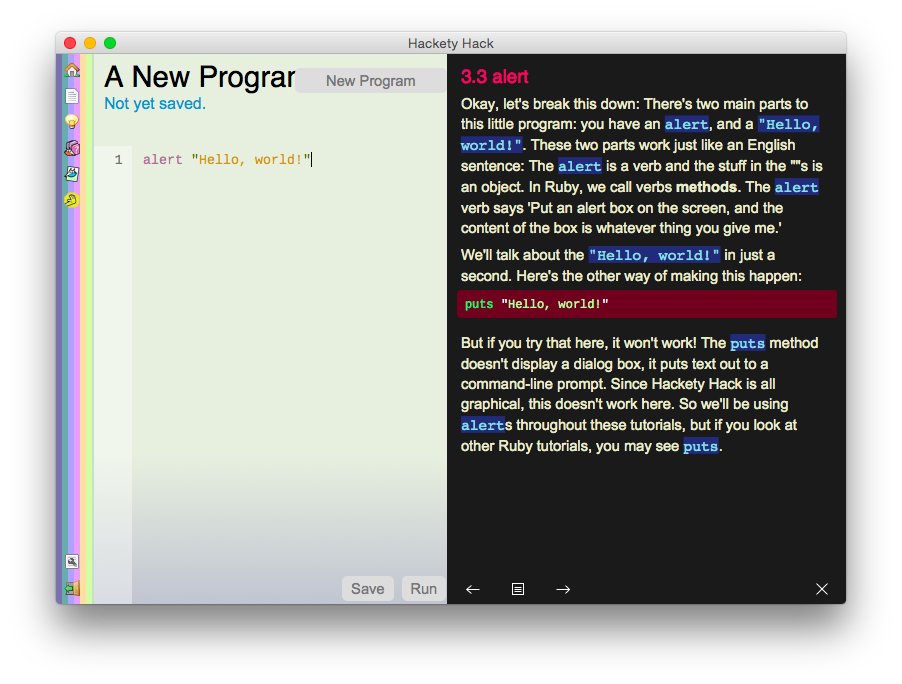Open Preferences wrench icon in sidebar
The width and height of the screenshot is (902, 684).
72,561
